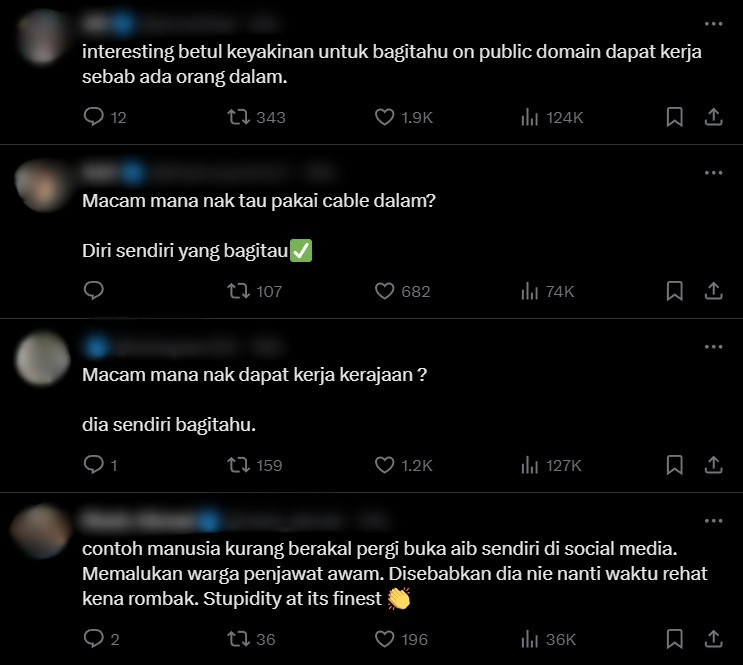Open more options on 'kerja kerajaan' tweet

[713, 346]
